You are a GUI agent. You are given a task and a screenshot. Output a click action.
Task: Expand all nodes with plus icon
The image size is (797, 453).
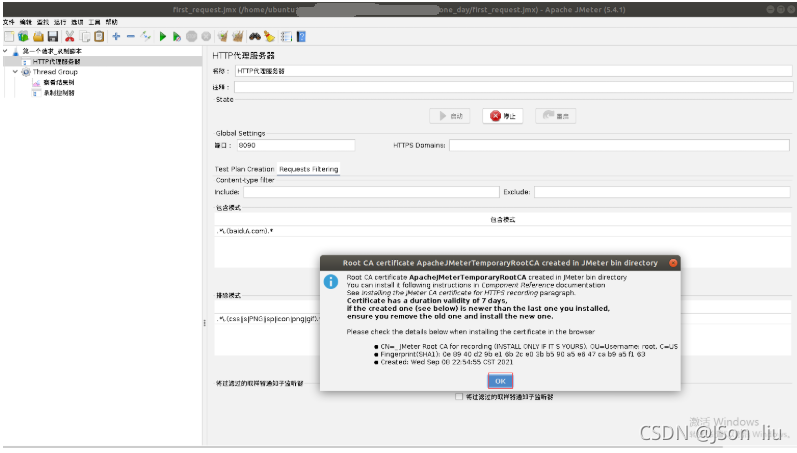[x=116, y=37]
